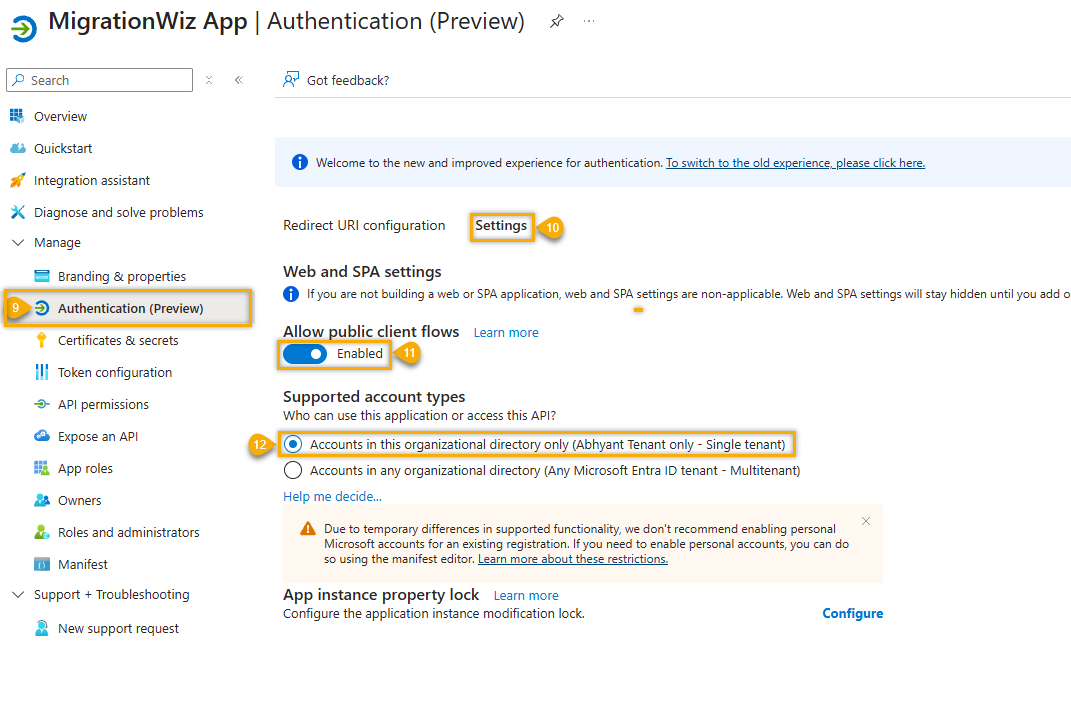Collapse the Manage section
The height and width of the screenshot is (703, 1071).
click(17, 243)
